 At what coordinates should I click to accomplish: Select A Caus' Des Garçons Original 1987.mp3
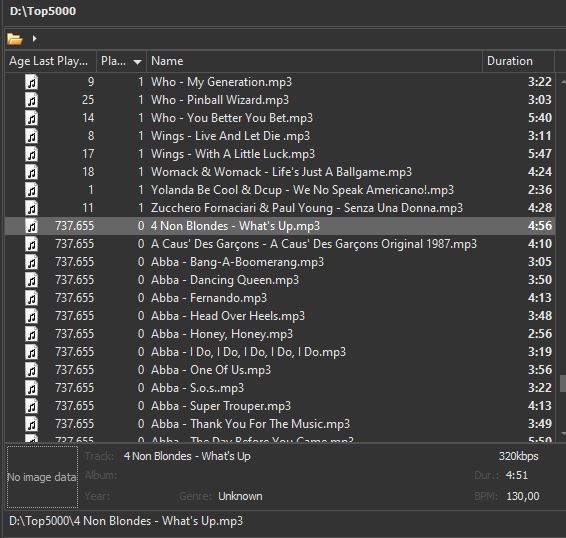coord(314,244)
